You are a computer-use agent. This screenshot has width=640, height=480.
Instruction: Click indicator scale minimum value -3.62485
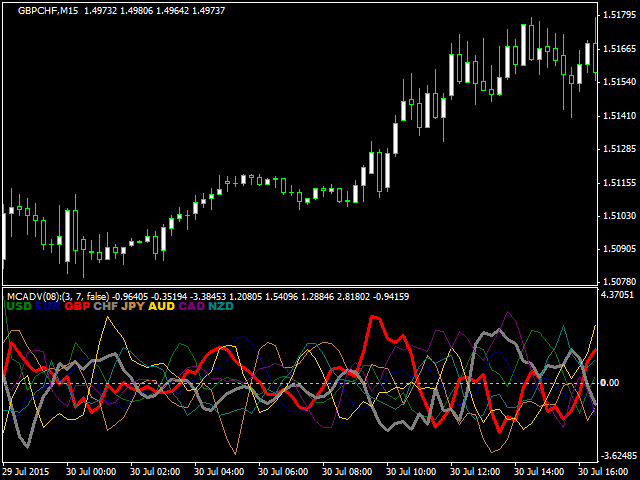pos(617,456)
